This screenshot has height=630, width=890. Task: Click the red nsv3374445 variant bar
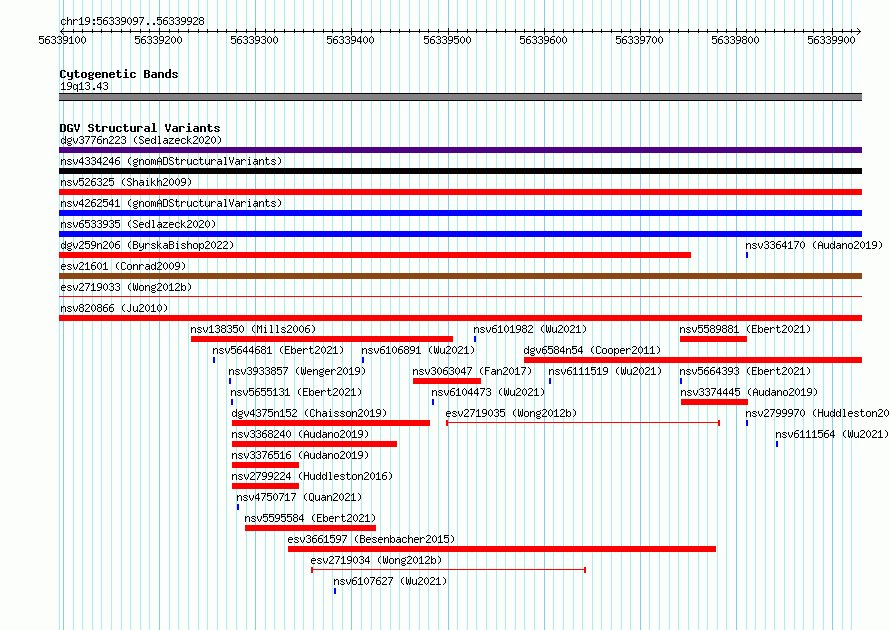coord(714,402)
